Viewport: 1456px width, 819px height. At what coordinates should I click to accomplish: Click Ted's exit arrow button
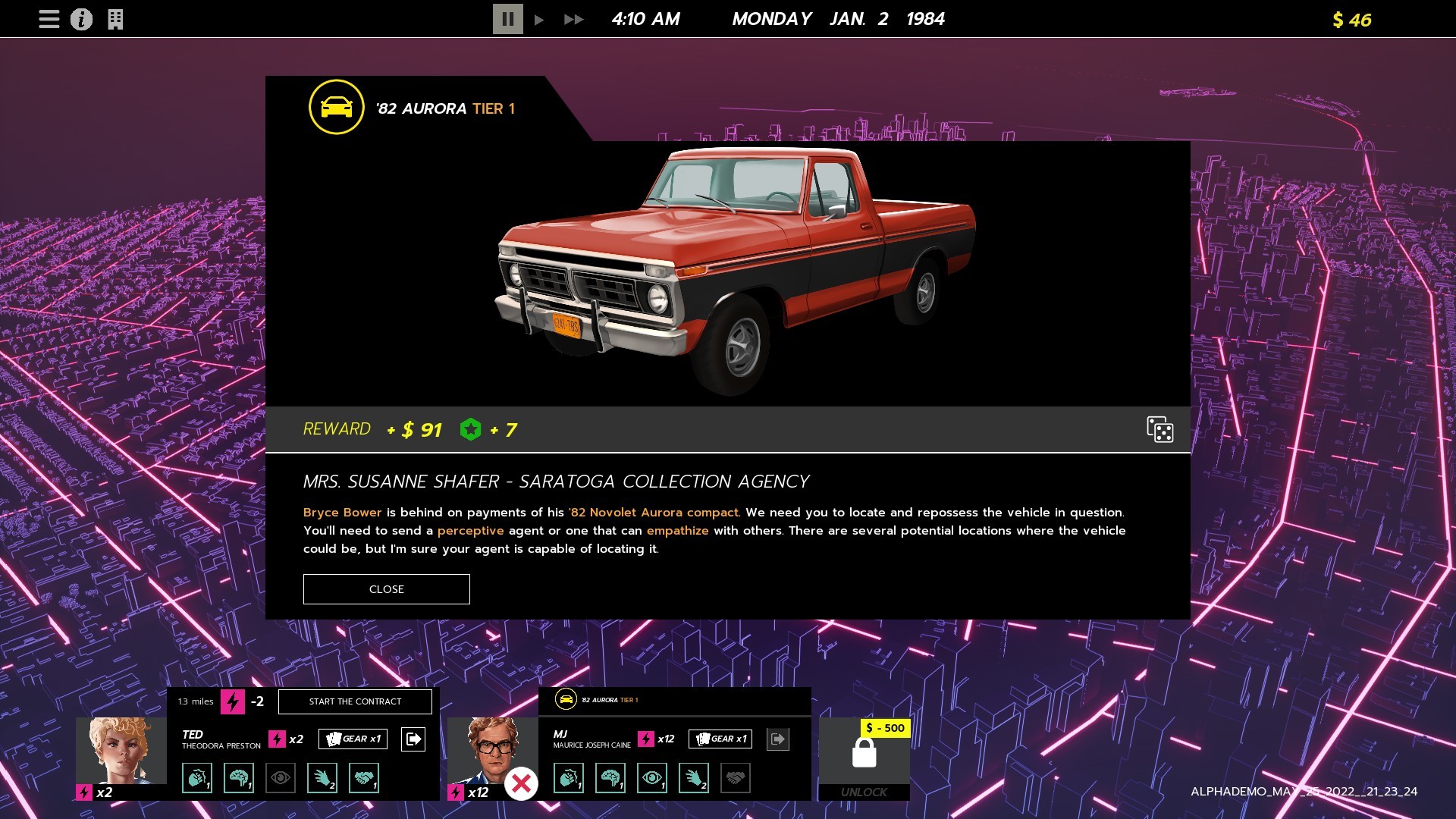click(x=413, y=739)
